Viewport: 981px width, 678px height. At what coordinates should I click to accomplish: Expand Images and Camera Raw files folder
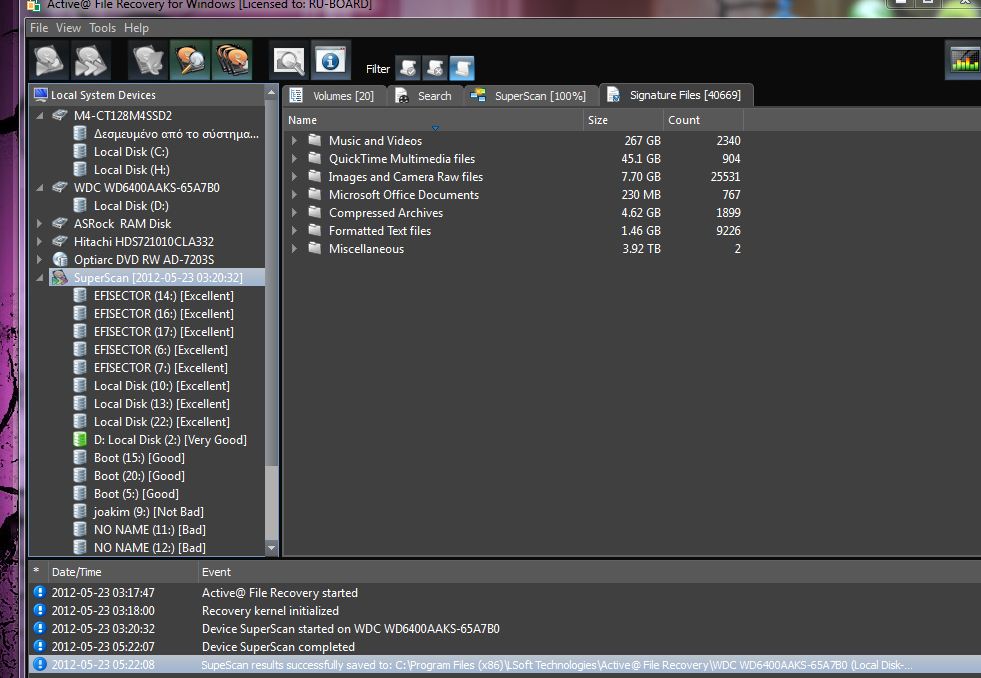[294, 177]
